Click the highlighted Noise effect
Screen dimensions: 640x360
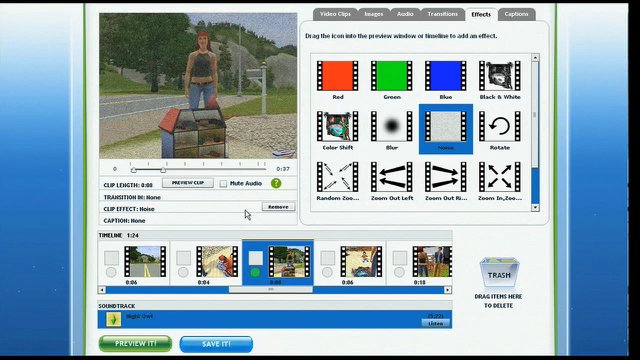coord(446,129)
